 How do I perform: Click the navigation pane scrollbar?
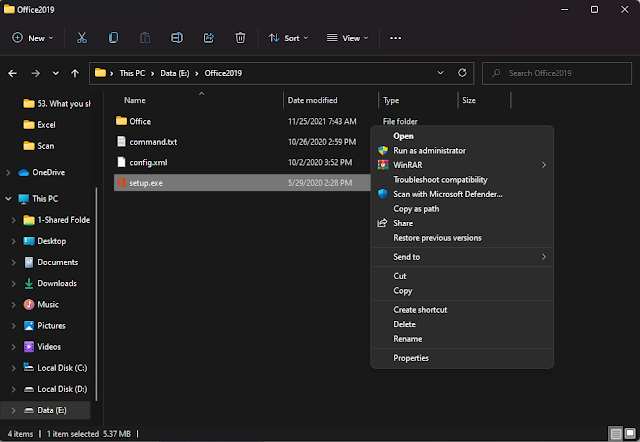pyautogui.click(x=96, y=294)
